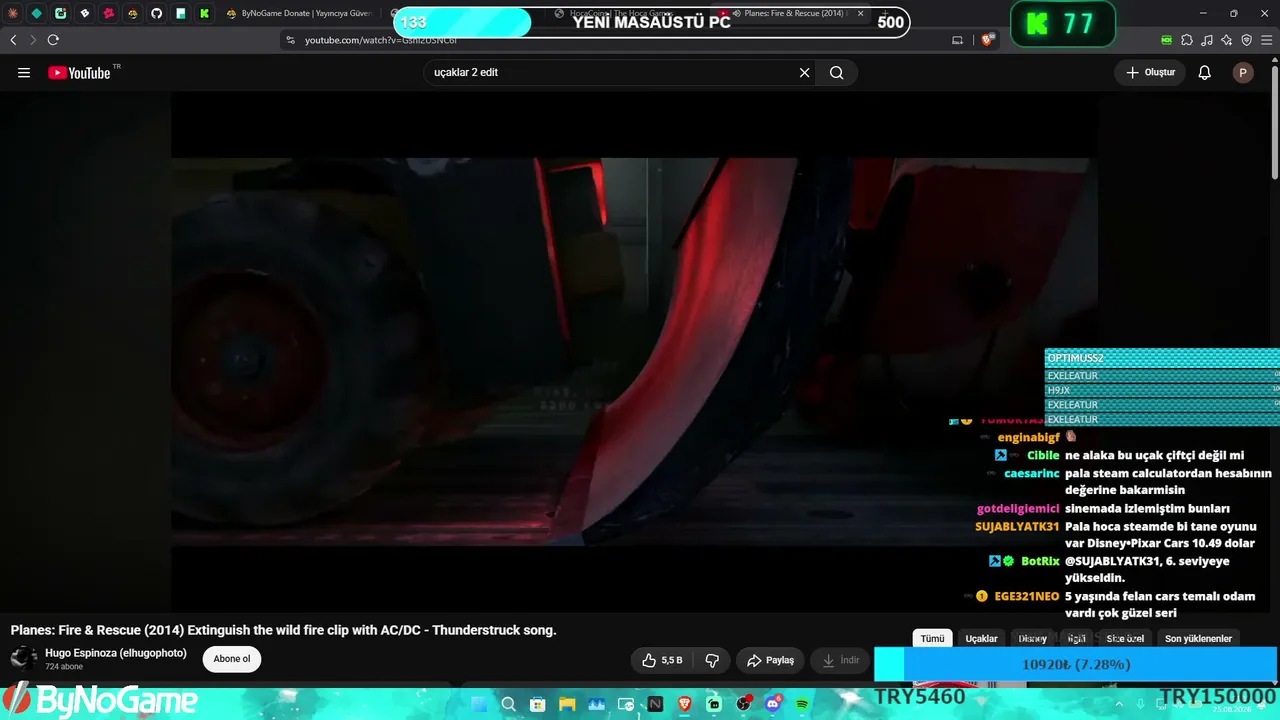Open the pinned teal diamond tab
Viewport: 1280px width, 720px height.
(x=37, y=14)
